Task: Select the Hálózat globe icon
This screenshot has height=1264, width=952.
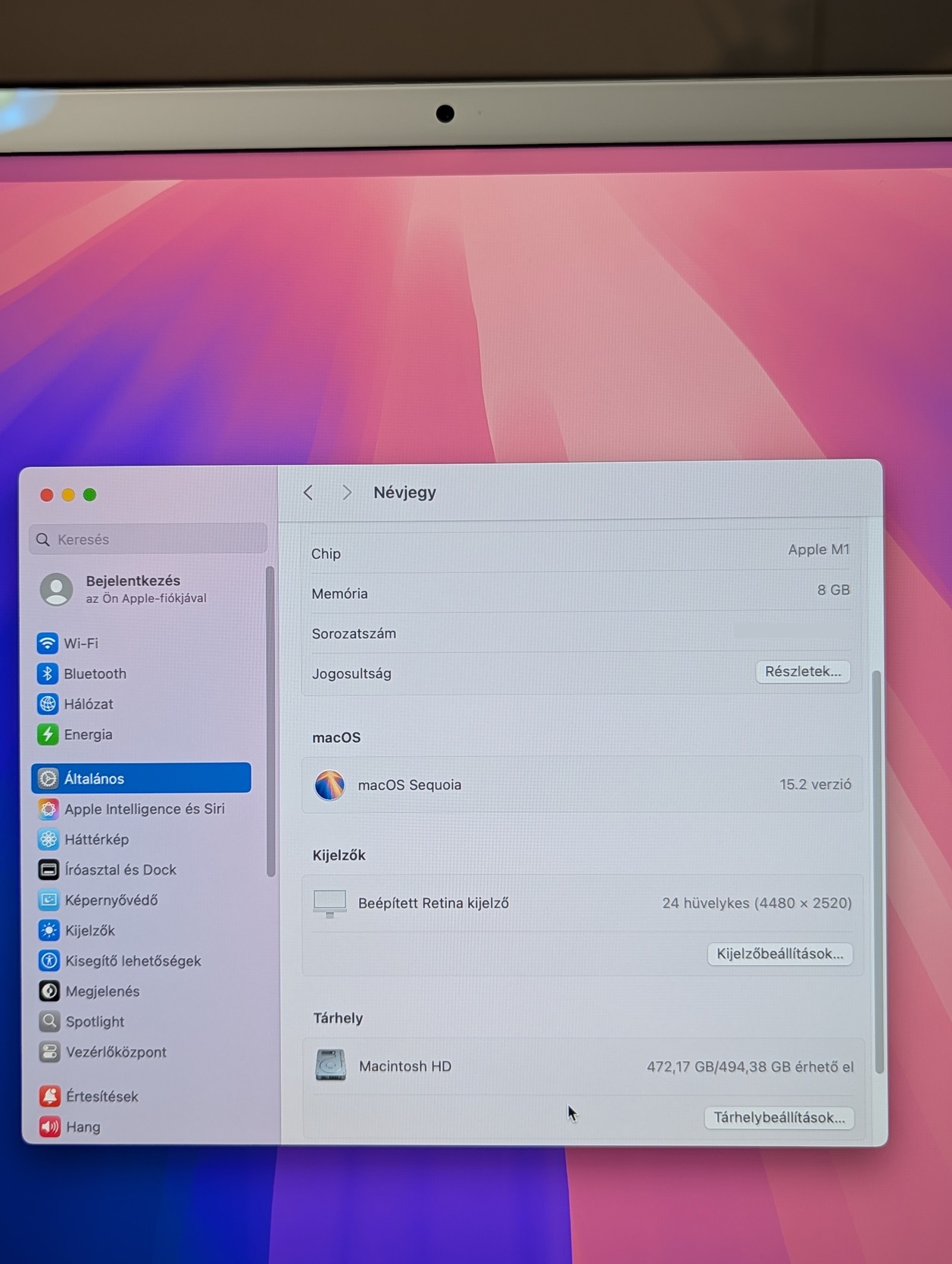Action: (47, 704)
